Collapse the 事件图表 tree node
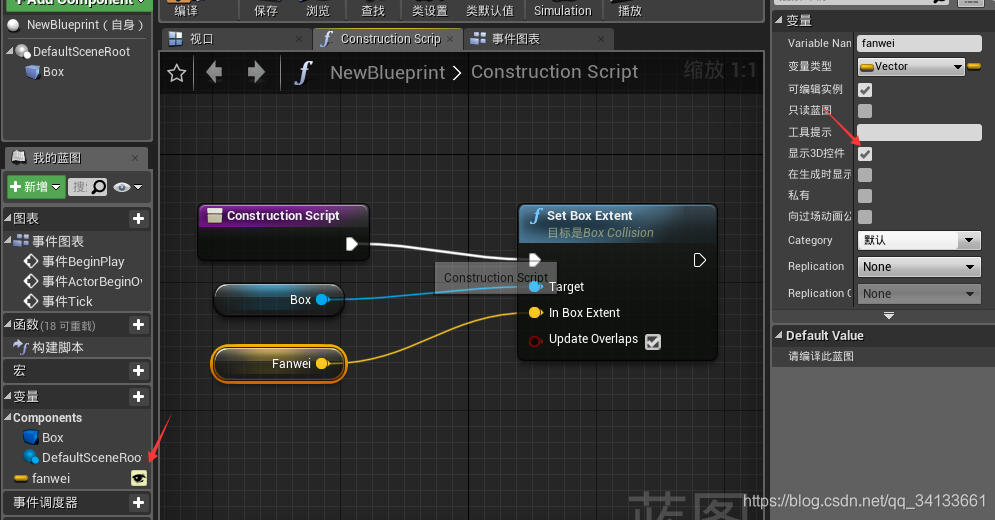 click(7, 241)
